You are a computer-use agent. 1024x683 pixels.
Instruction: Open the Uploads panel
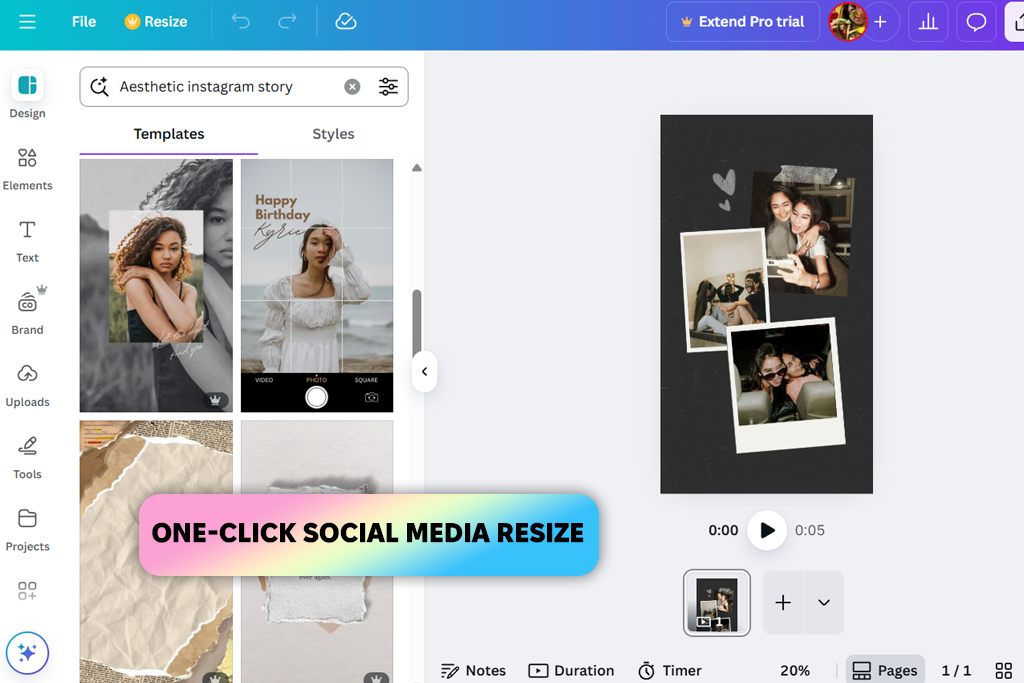pyautogui.click(x=27, y=385)
